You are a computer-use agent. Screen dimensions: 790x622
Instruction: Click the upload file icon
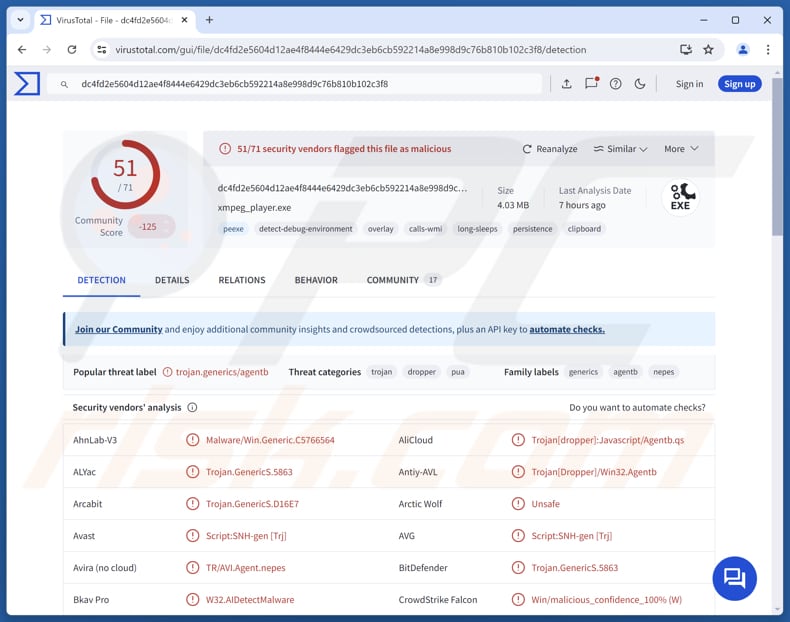566,84
